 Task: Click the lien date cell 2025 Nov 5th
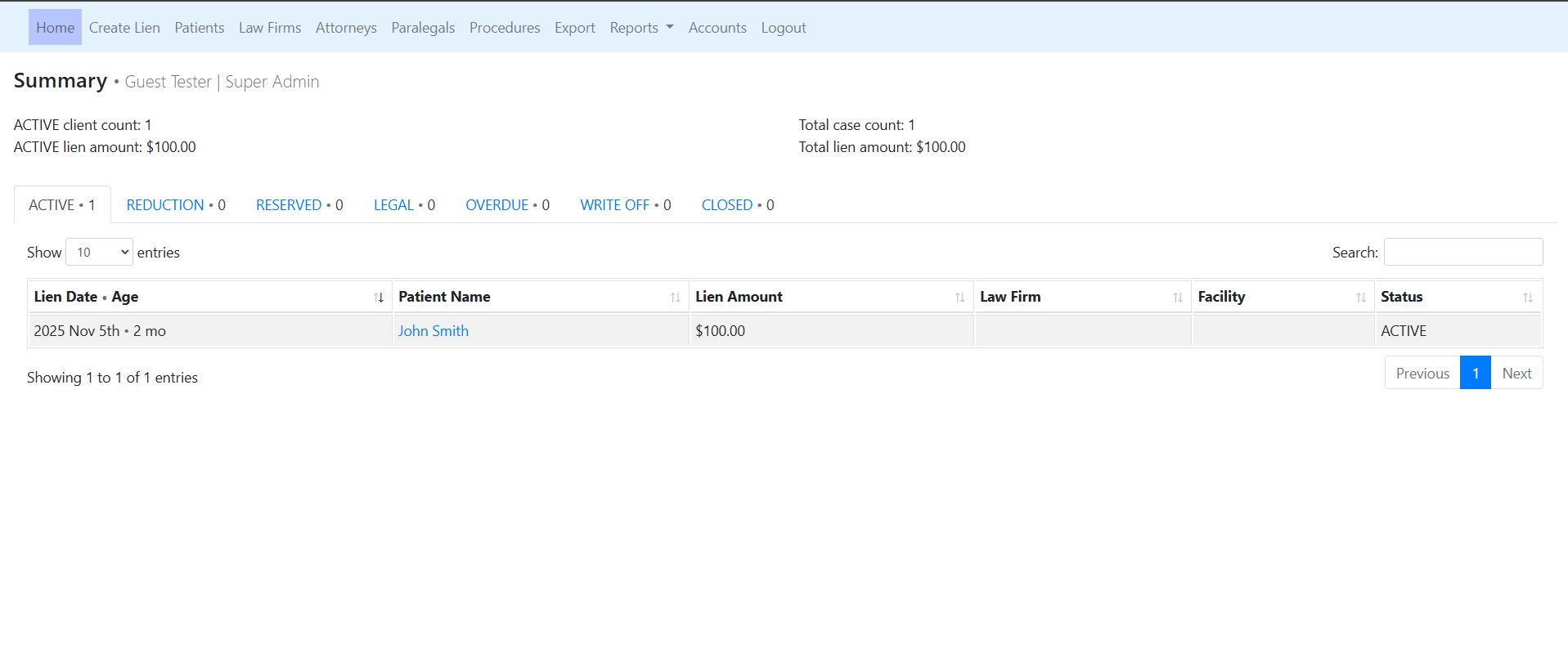tap(210, 331)
